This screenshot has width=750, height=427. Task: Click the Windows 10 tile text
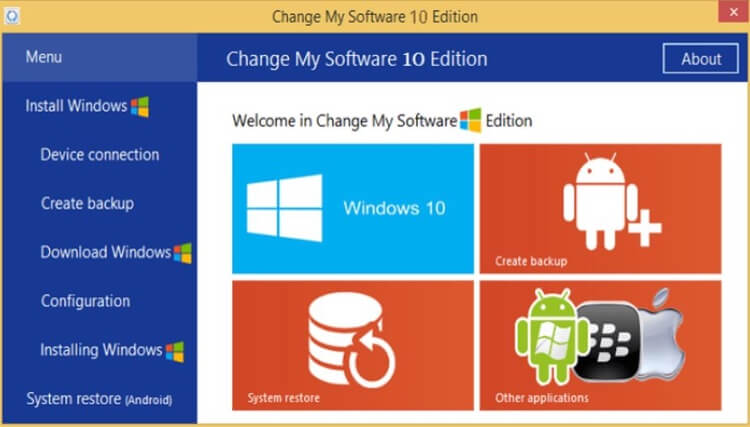(x=394, y=208)
